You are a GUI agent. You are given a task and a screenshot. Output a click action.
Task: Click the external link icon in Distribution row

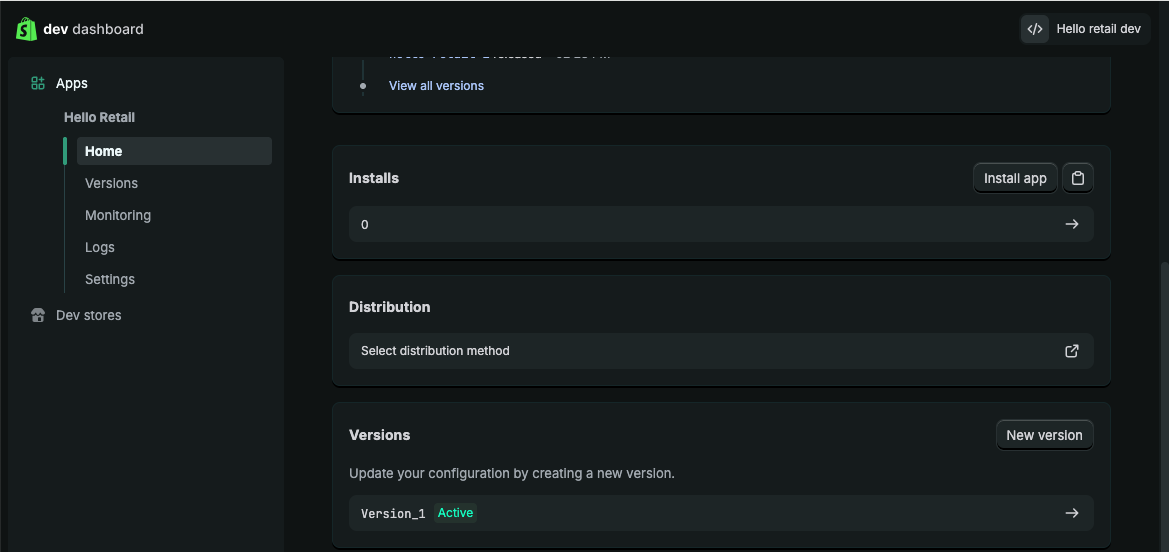coord(1072,351)
